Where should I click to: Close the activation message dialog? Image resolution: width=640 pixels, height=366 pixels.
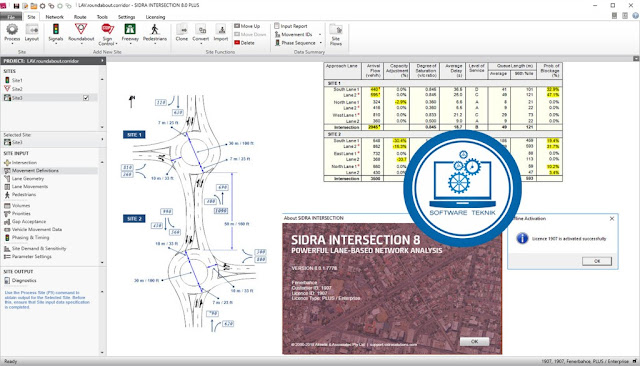point(611,219)
